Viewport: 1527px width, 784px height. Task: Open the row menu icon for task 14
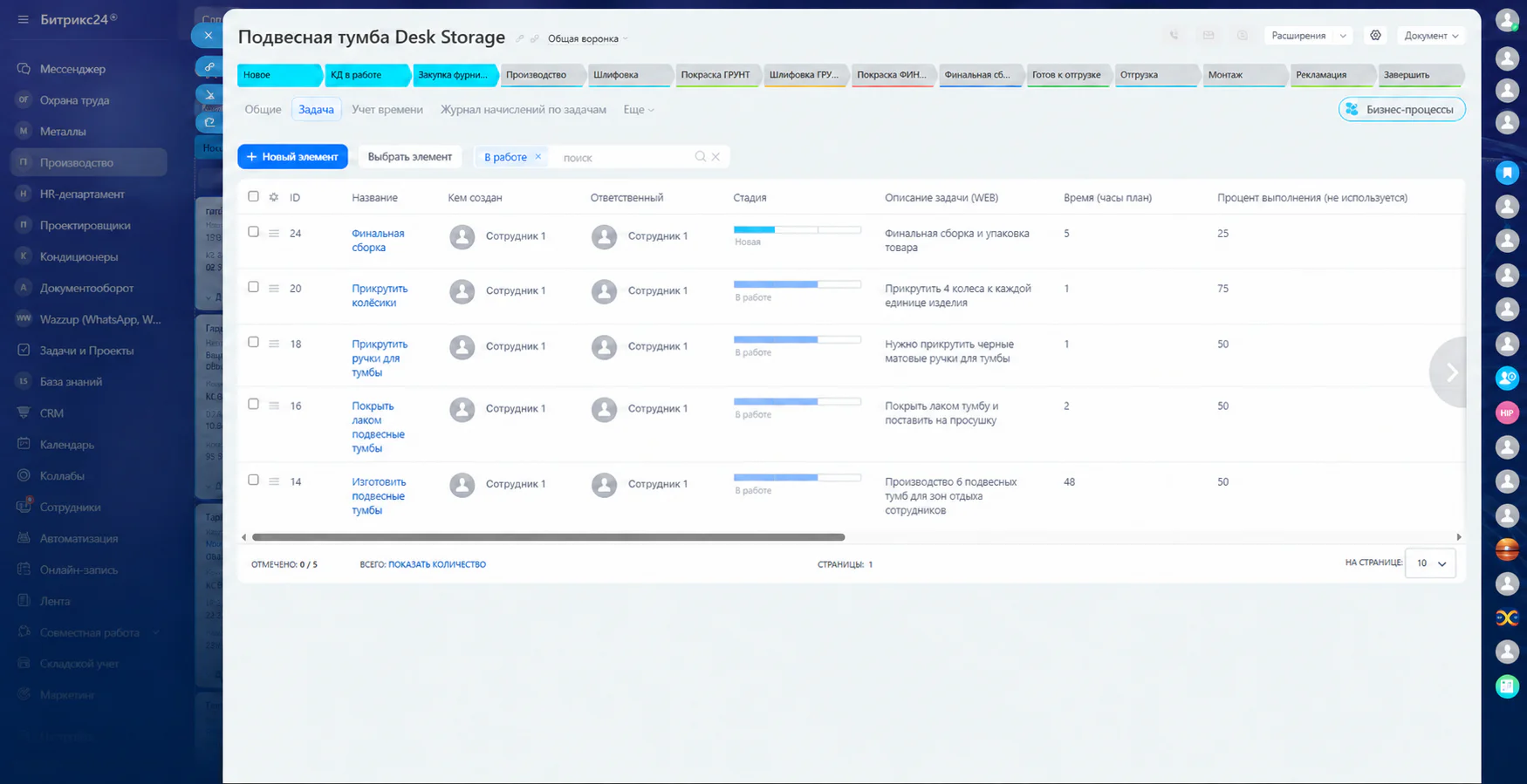tap(274, 481)
